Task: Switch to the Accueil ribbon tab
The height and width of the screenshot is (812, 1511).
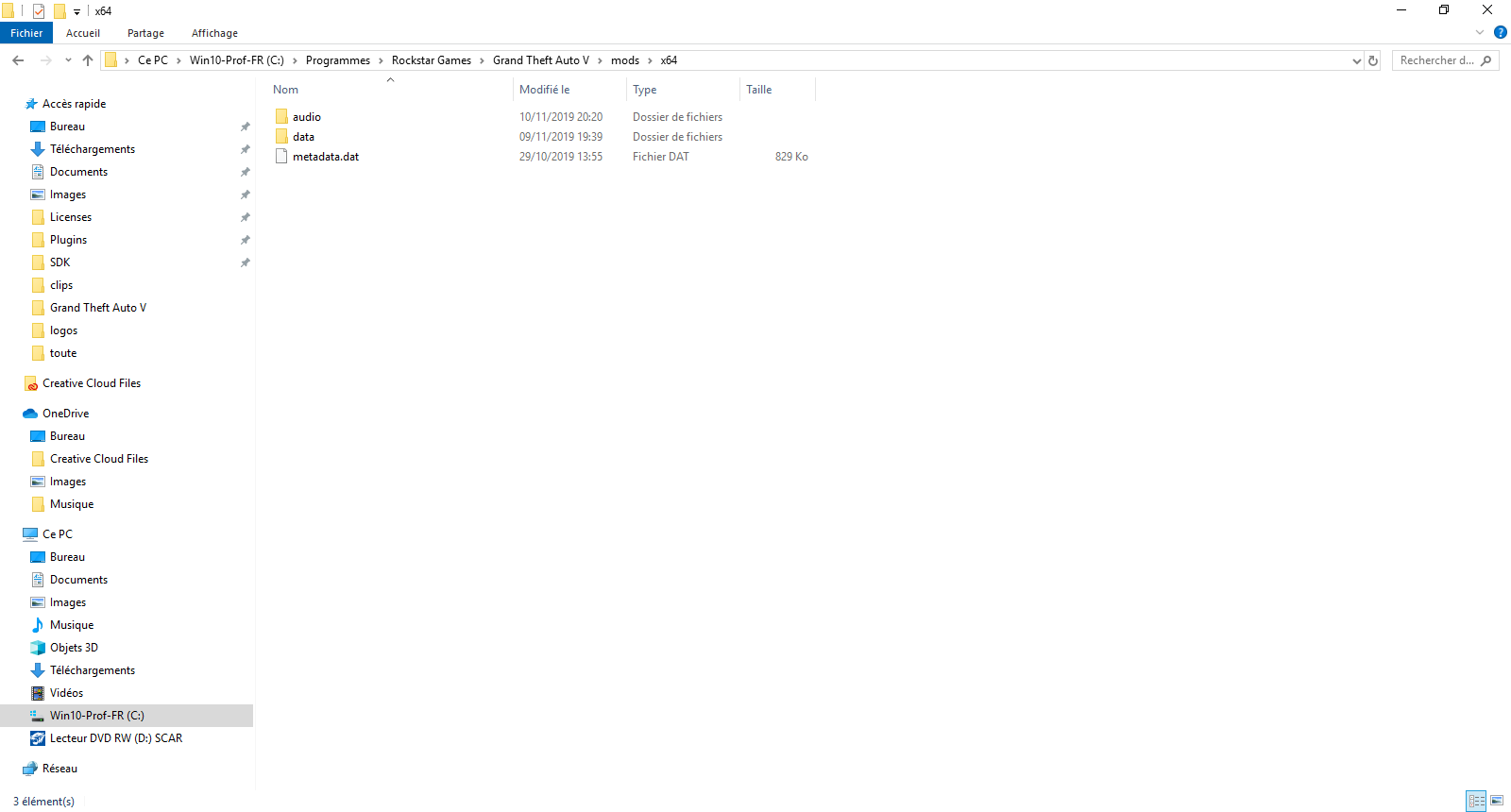Action: point(83,33)
